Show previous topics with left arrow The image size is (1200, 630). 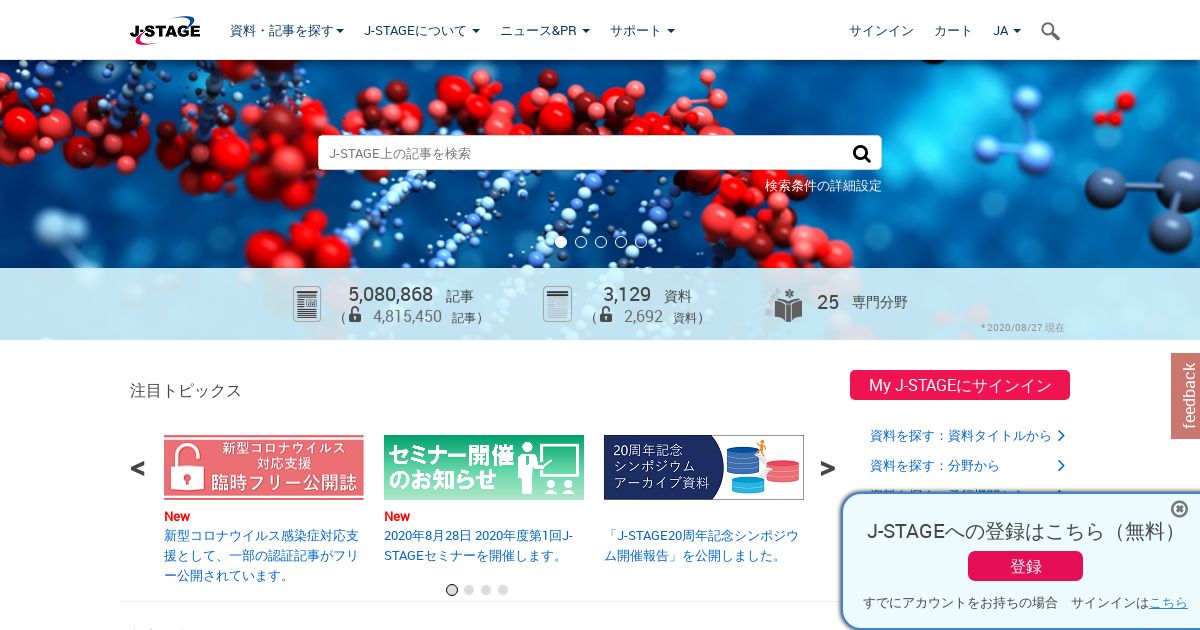coord(138,468)
